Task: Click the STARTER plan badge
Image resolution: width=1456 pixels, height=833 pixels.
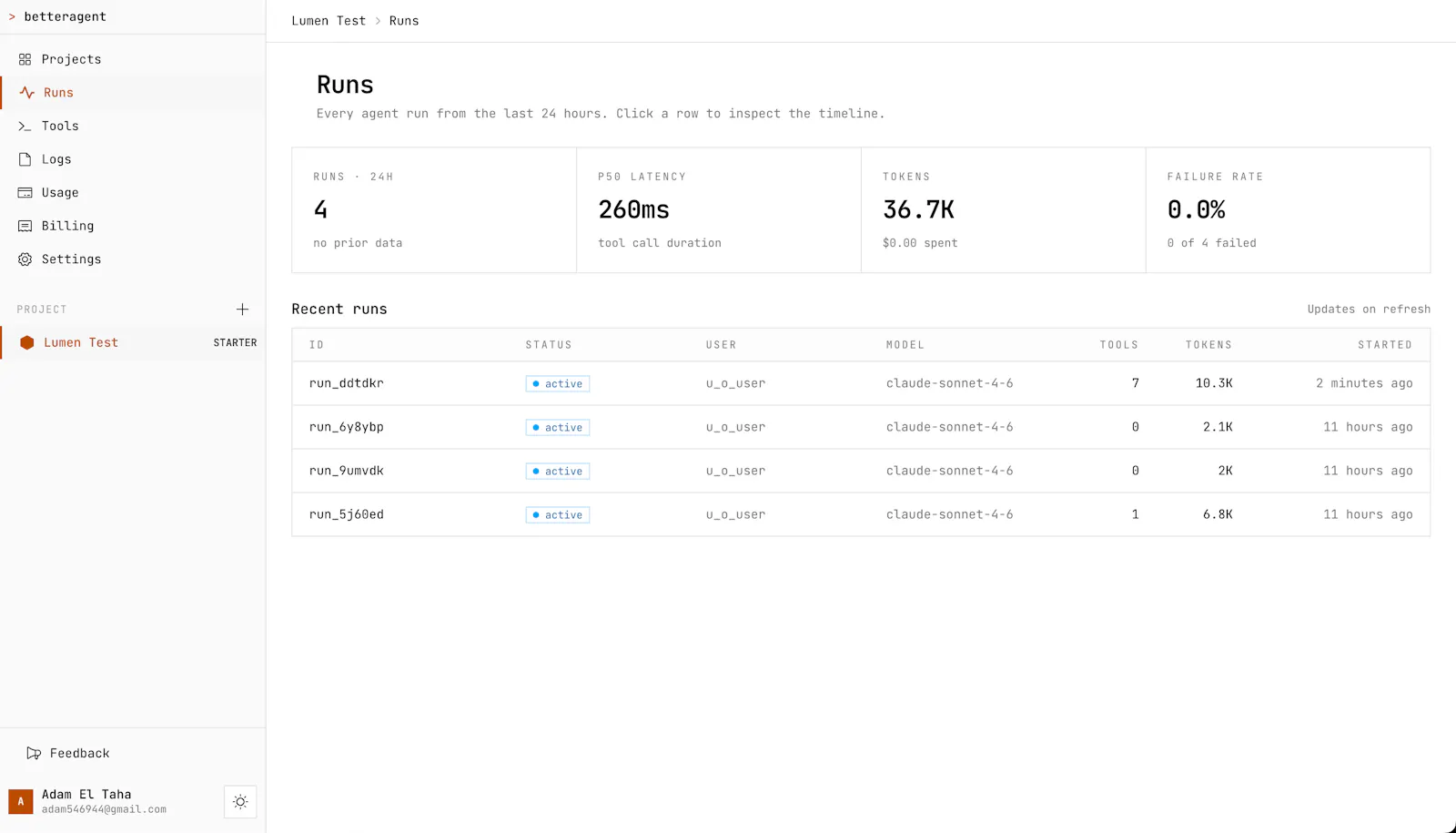Action: [235, 343]
